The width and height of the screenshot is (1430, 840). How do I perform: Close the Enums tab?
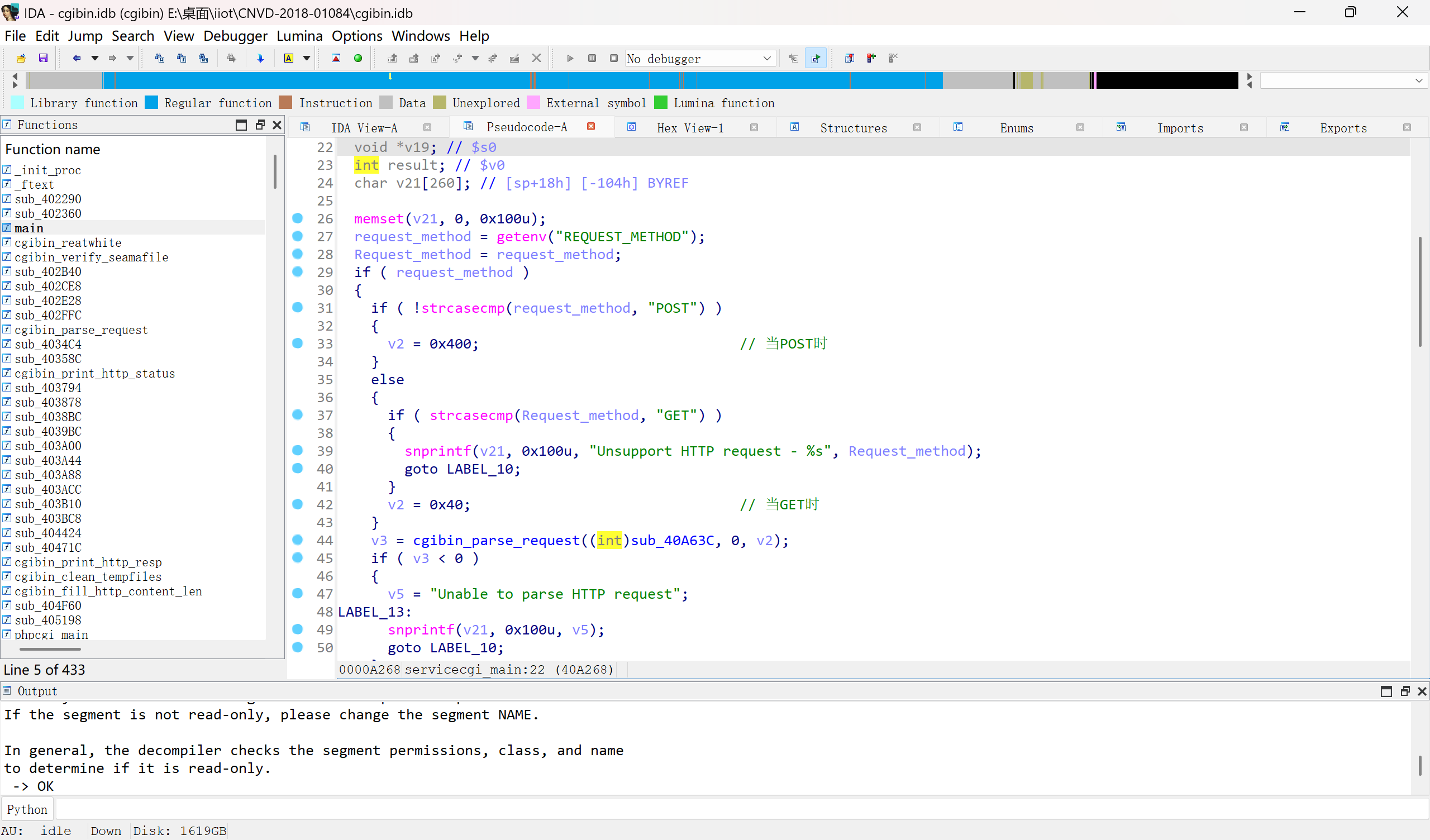(x=1080, y=128)
